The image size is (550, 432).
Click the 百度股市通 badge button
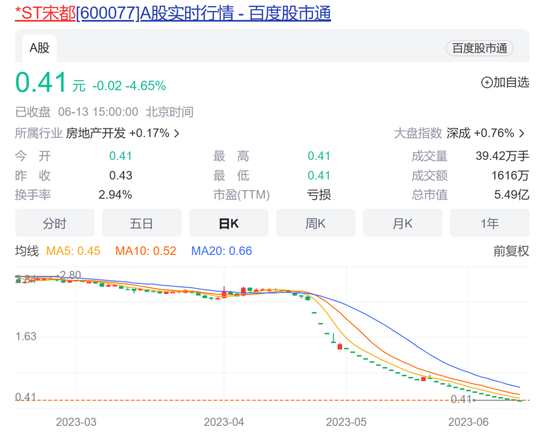[x=479, y=48]
